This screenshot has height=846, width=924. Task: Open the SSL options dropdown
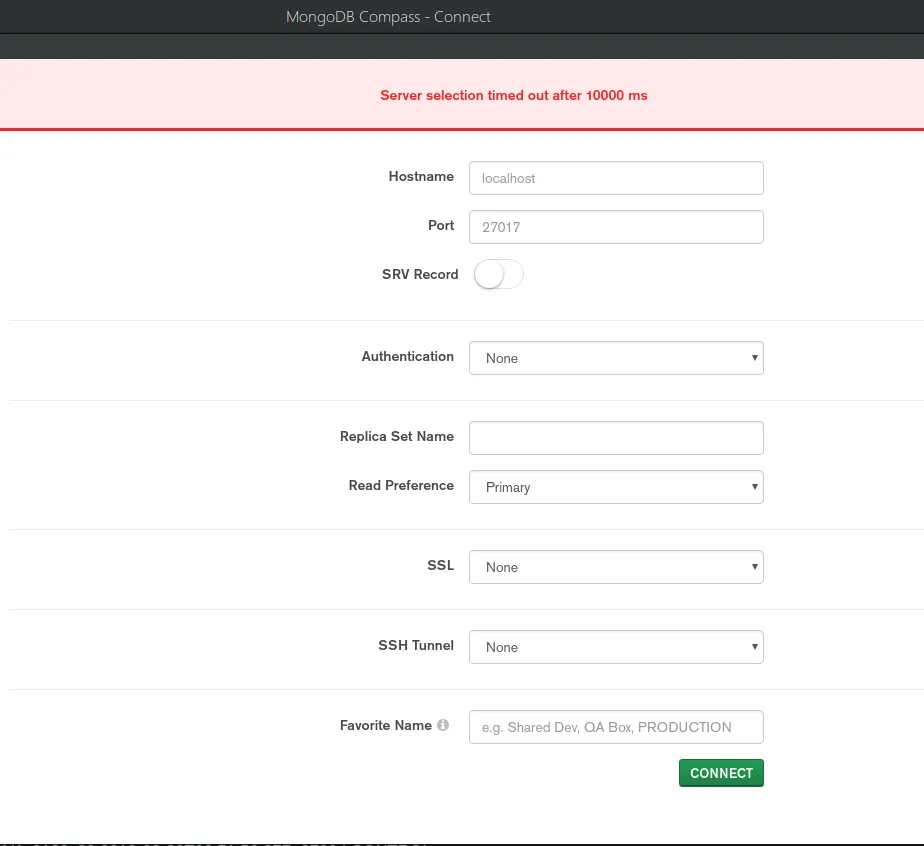[x=616, y=567]
